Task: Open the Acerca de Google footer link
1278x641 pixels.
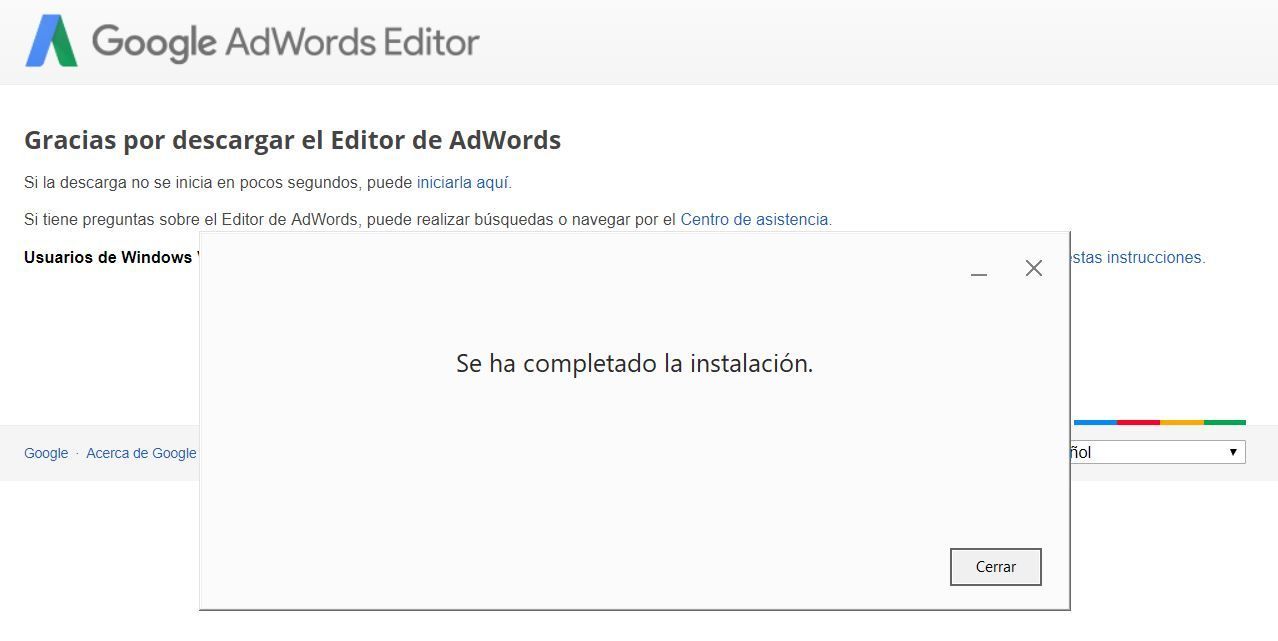Action: [x=141, y=453]
